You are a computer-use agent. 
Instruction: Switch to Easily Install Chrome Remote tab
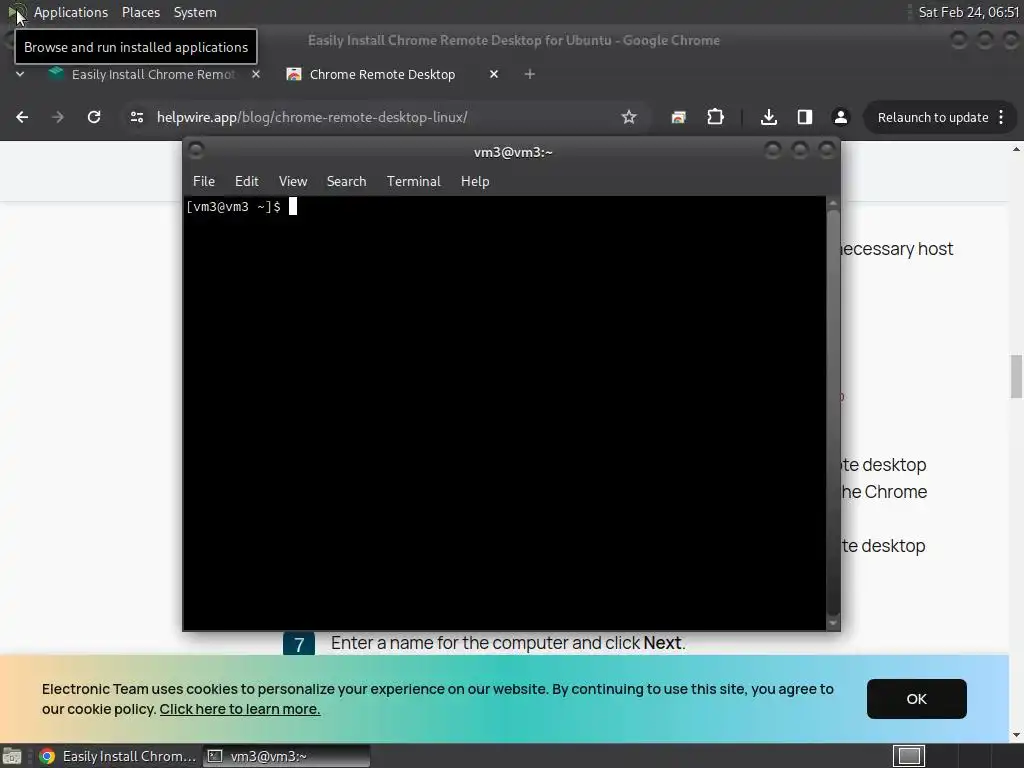[x=152, y=74]
